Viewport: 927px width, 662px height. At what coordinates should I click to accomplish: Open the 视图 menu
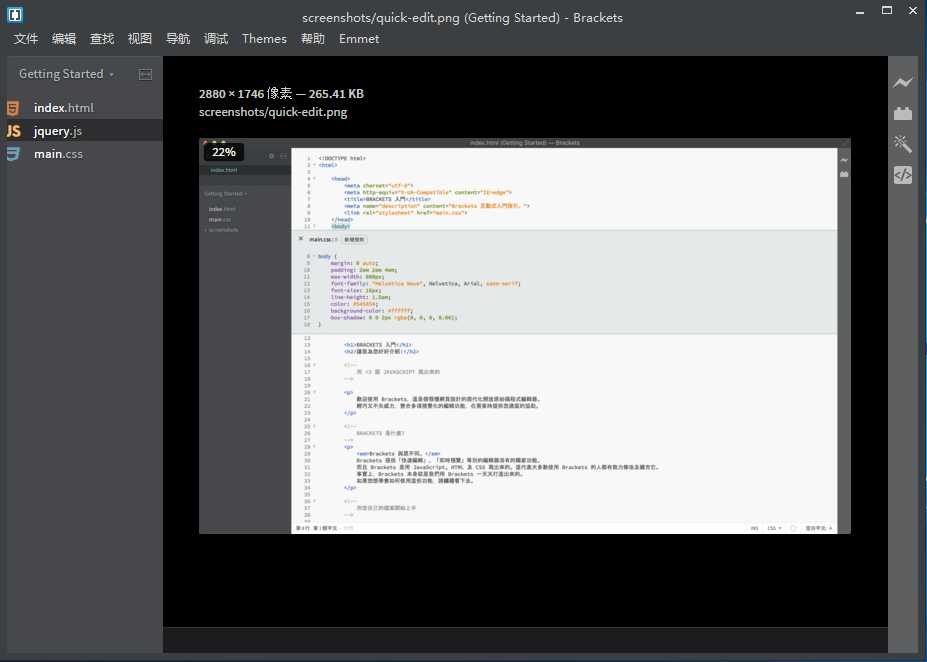click(140, 39)
